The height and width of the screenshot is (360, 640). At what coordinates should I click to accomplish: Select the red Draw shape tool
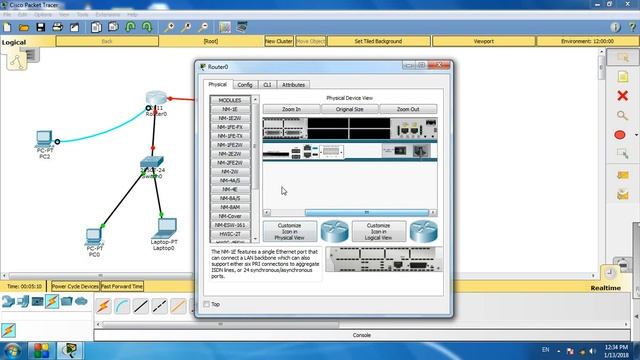coord(620,135)
